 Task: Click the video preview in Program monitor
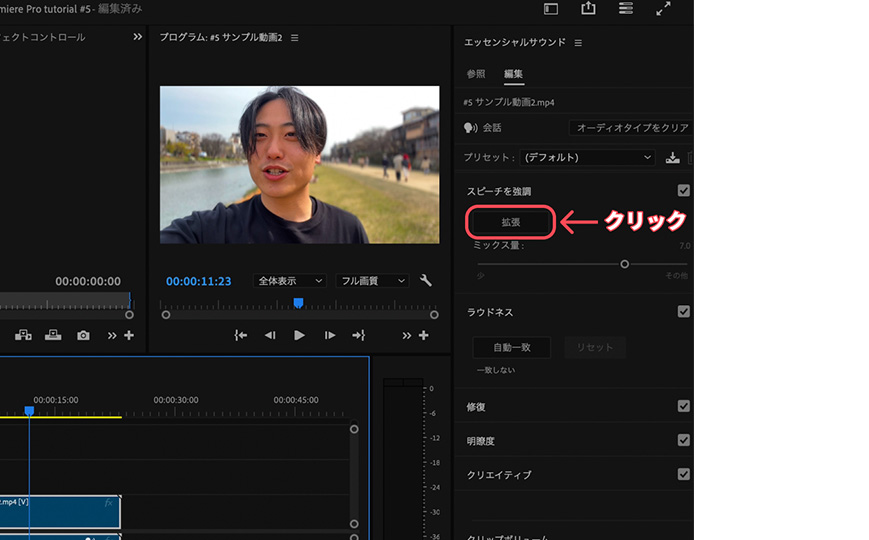pos(299,165)
